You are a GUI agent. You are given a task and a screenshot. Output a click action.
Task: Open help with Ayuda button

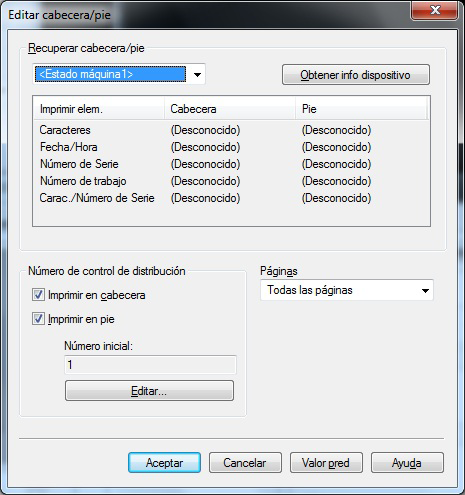point(407,463)
